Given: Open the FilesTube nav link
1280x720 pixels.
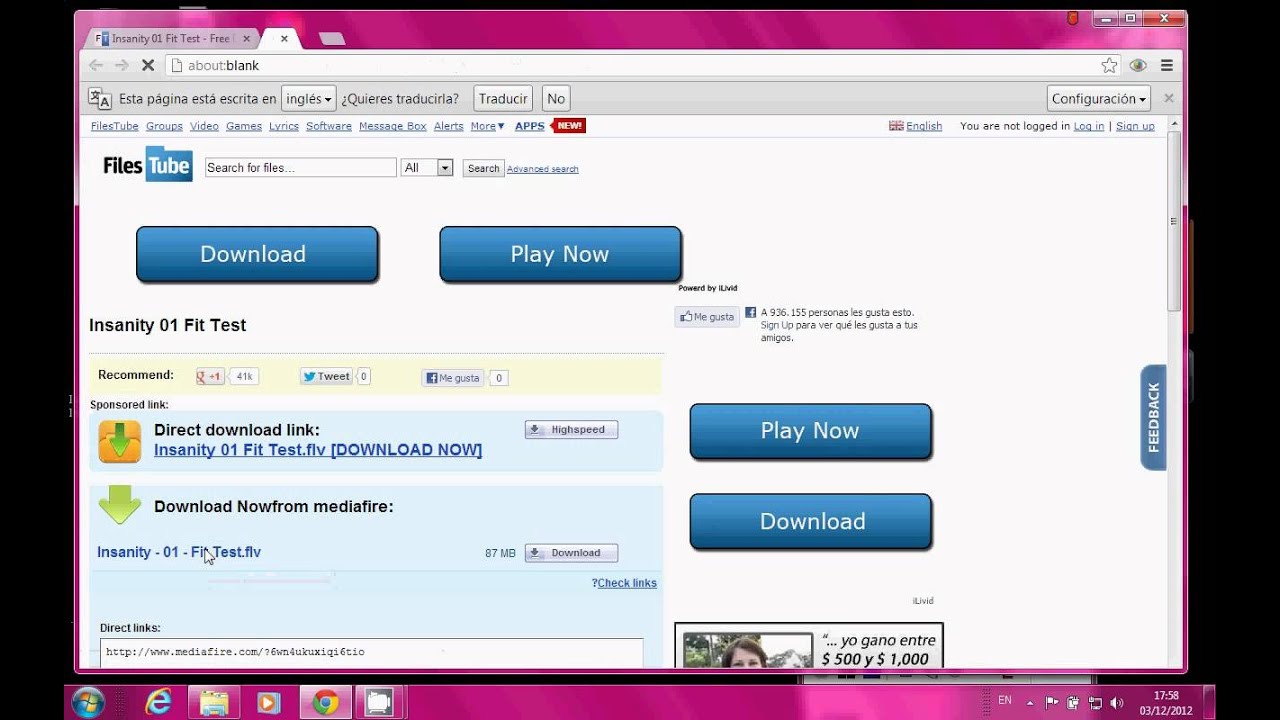Looking at the screenshot, I should (114, 126).
